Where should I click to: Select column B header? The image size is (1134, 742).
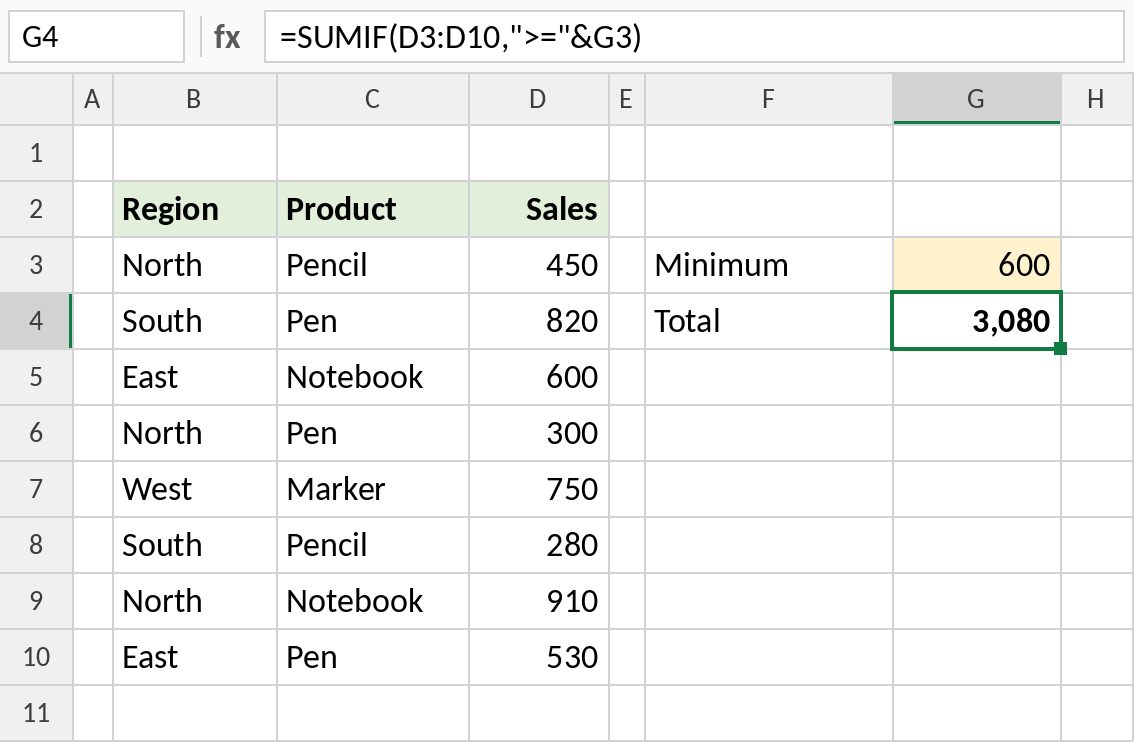[195, 99]
